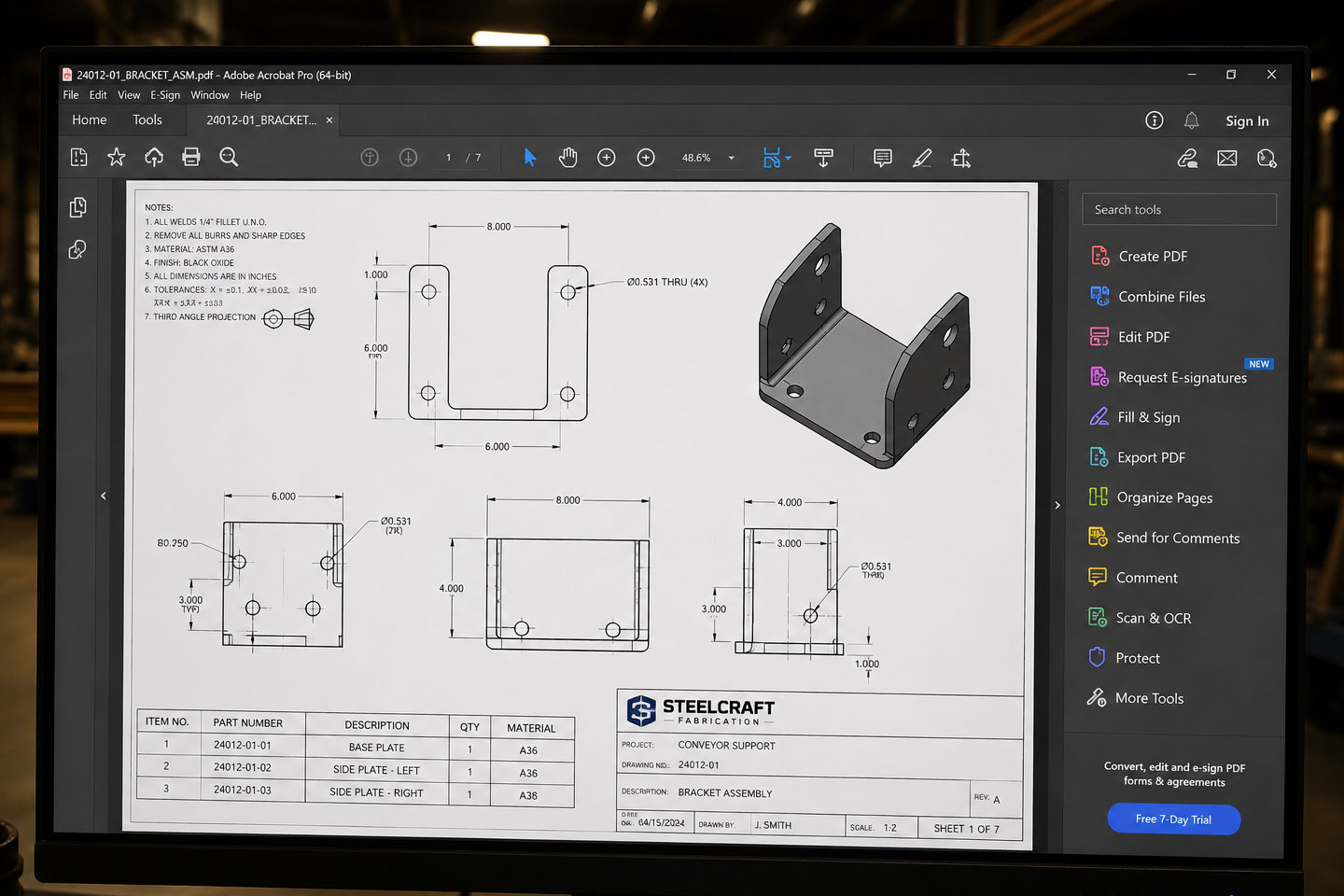Open Fill & Sign tool

point(1135,417)
